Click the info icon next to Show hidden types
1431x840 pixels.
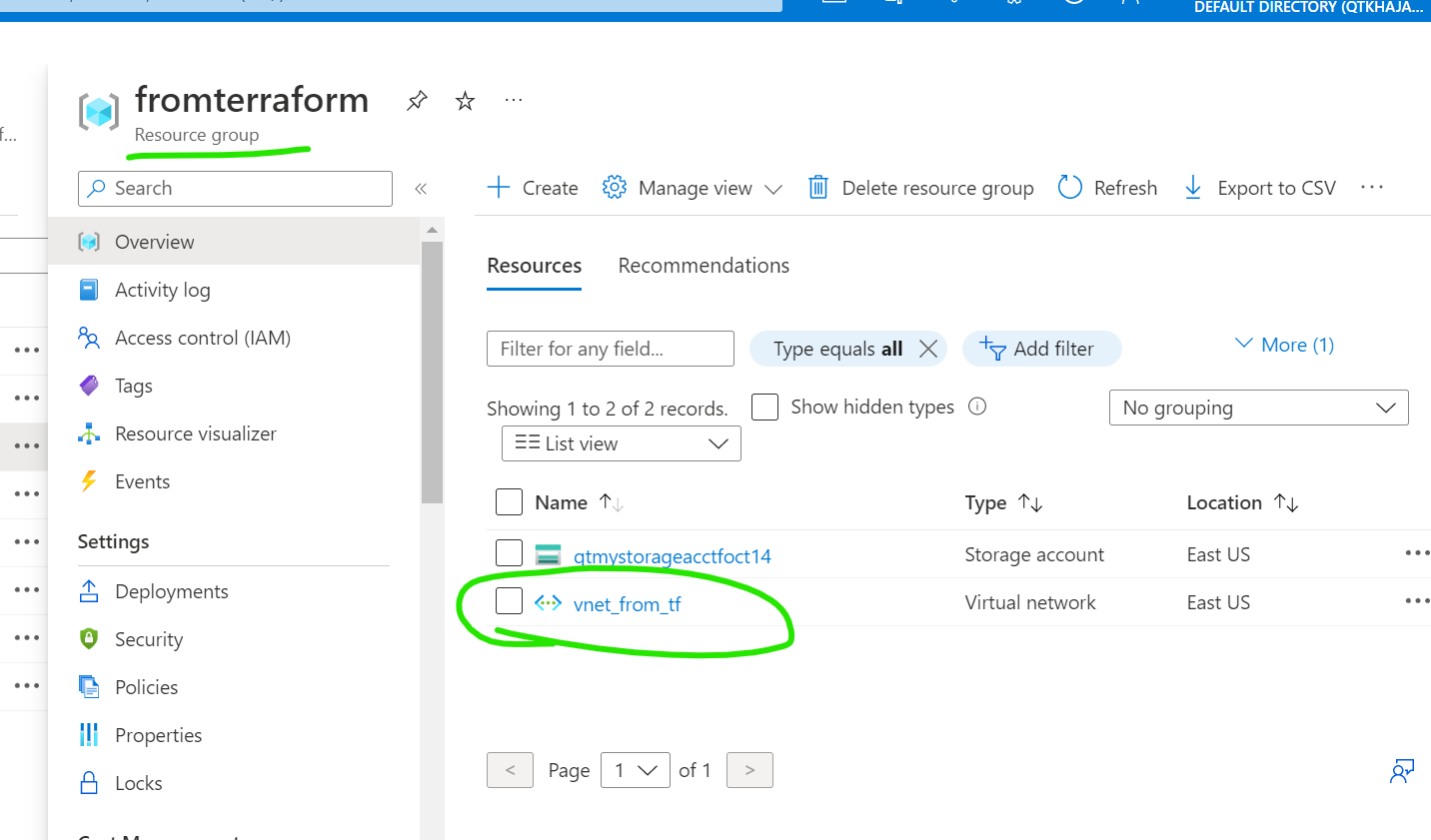point(977,407)
